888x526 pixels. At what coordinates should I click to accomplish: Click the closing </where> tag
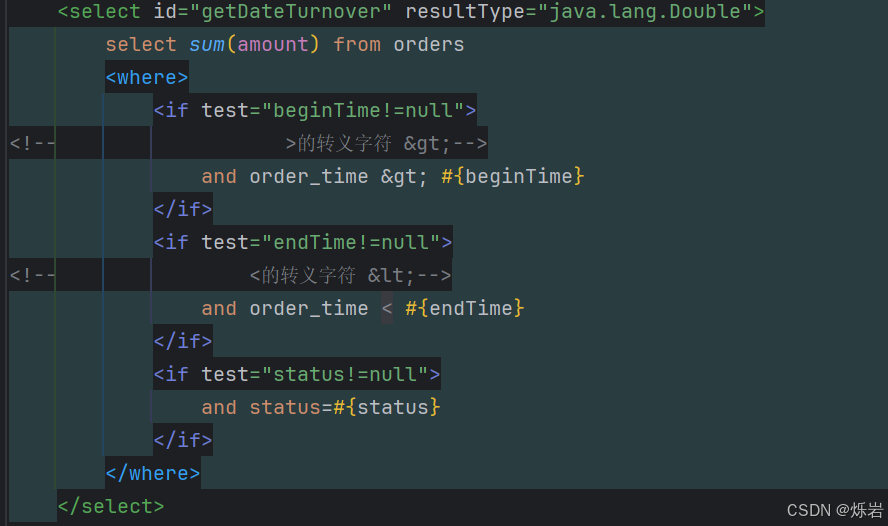tap(153, 473)
